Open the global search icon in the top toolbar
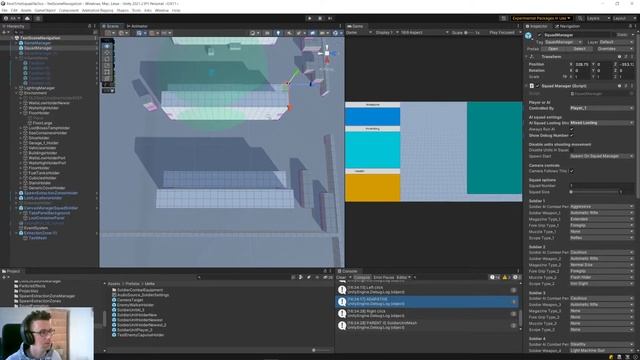 (580, 18)
